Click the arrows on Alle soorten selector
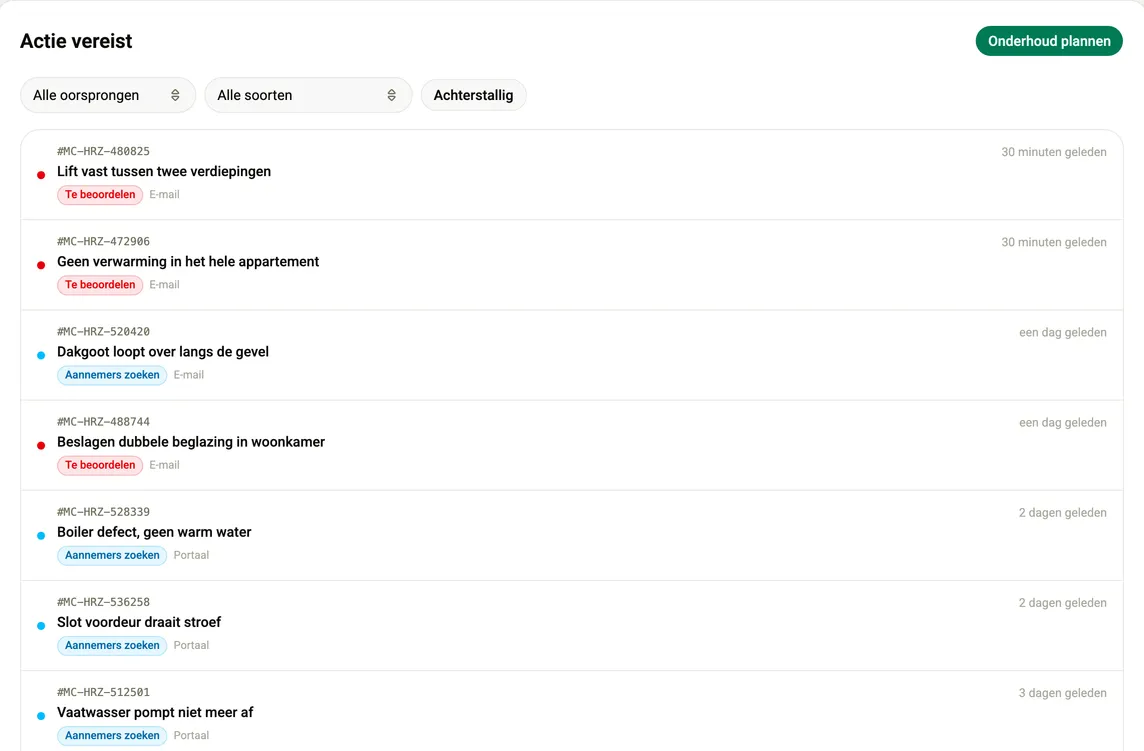This screenshot has height=751, width=1144. [x=392, y=96]
